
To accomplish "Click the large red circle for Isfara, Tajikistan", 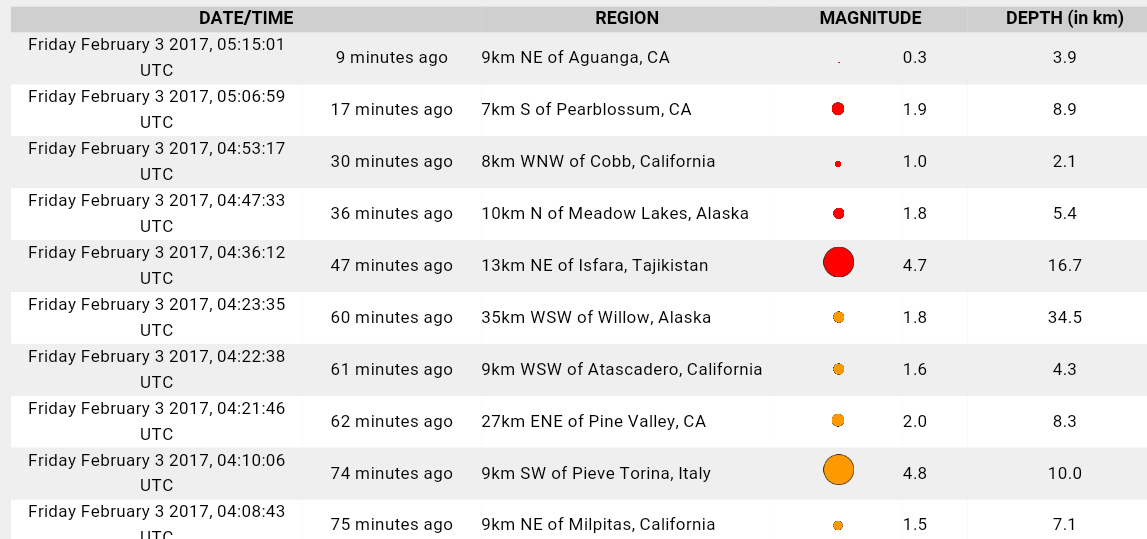I will pyautogui.click(x=838, y=262).
